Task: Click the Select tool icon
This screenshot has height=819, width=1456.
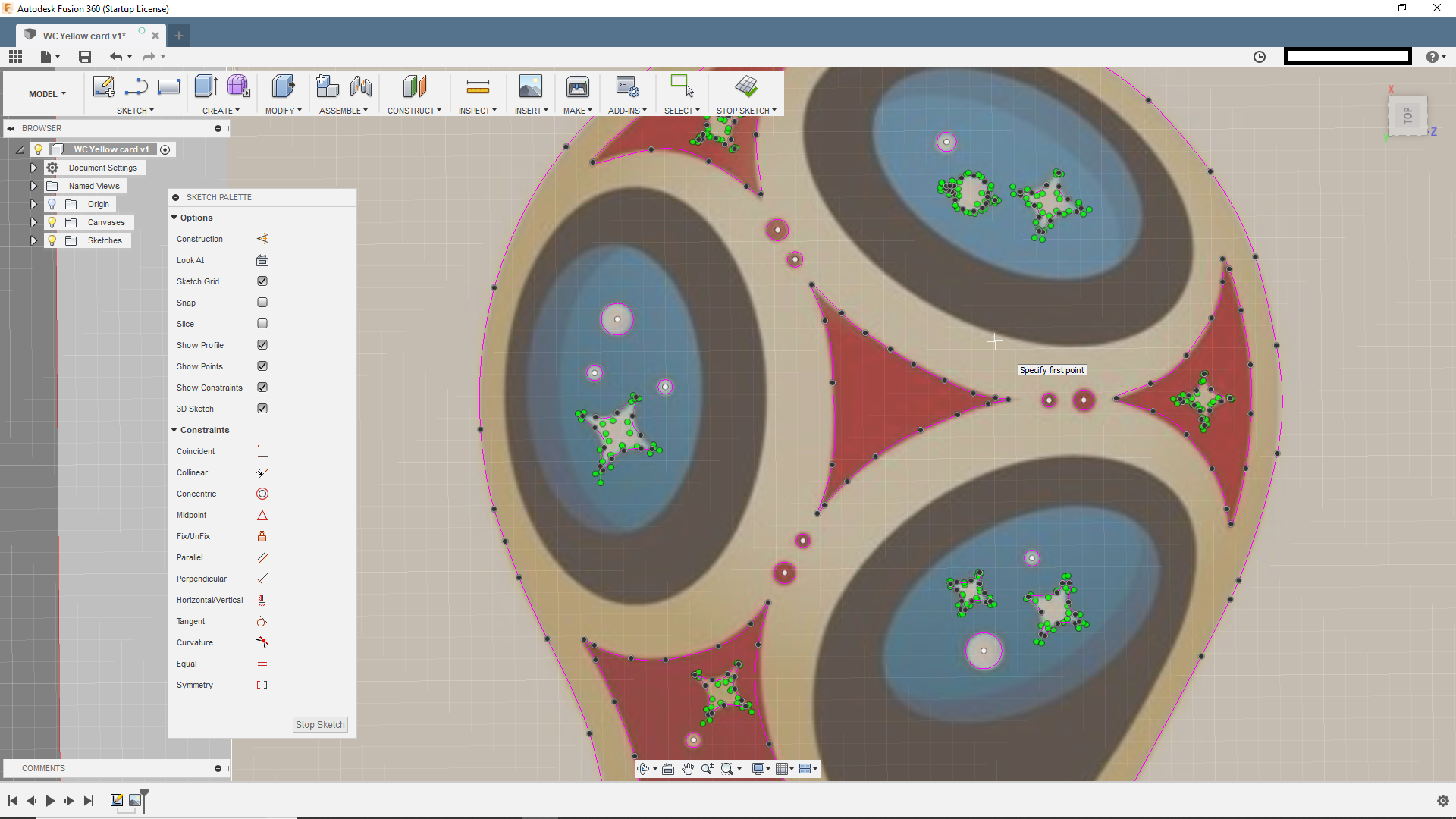Action: [682, 86]
